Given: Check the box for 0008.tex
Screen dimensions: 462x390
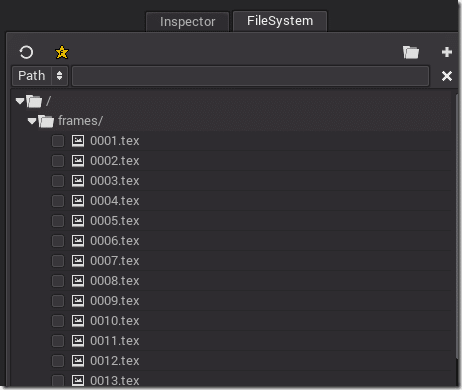Looking at the screenshot, I should point(58,281).
